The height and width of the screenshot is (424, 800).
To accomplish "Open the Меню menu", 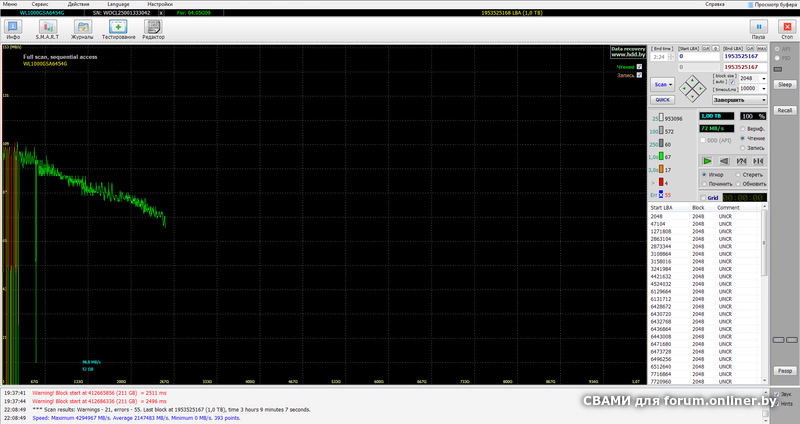I will pos(10,4).
